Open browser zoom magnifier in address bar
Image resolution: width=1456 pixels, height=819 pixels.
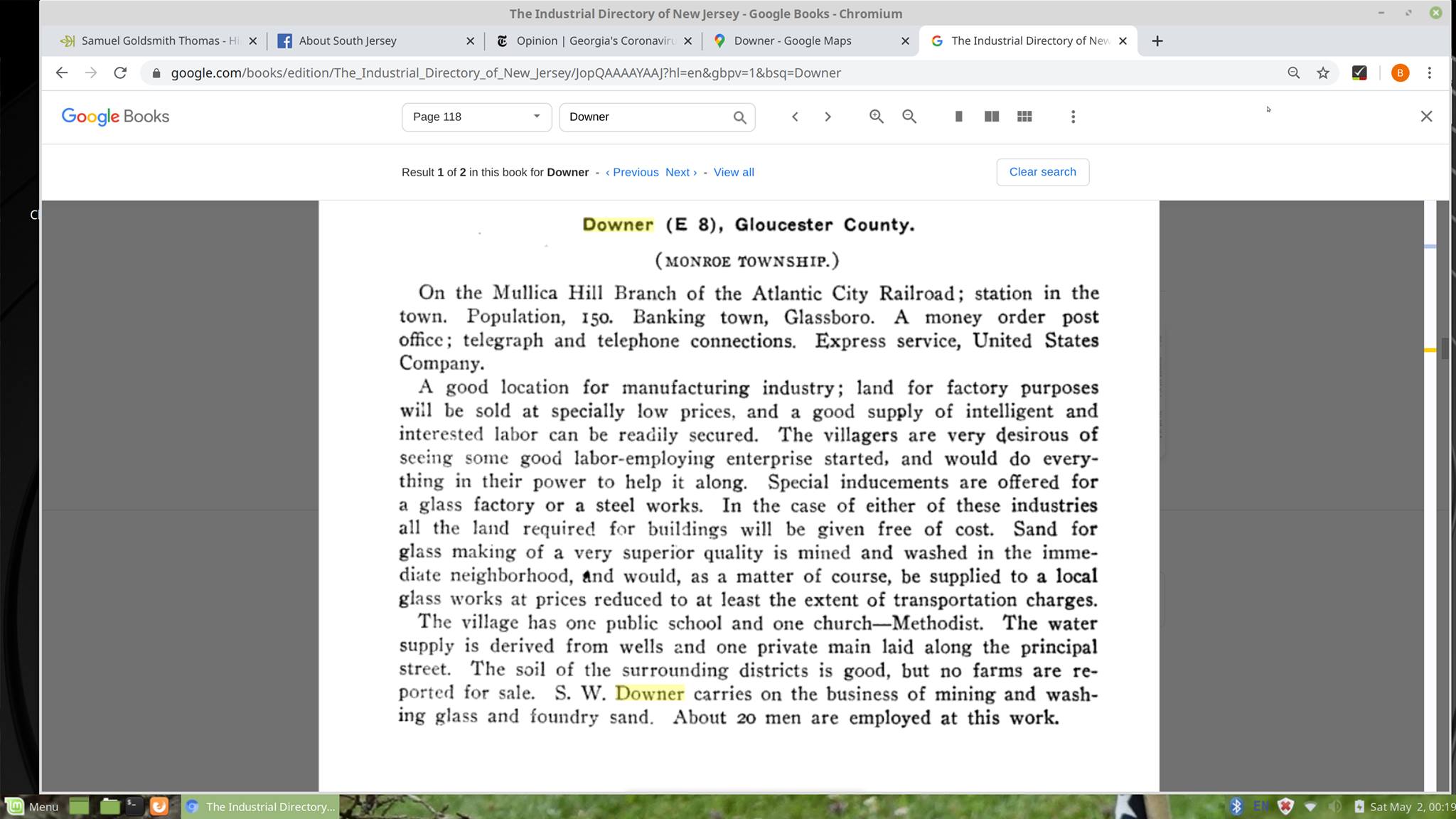(1293, 73)
